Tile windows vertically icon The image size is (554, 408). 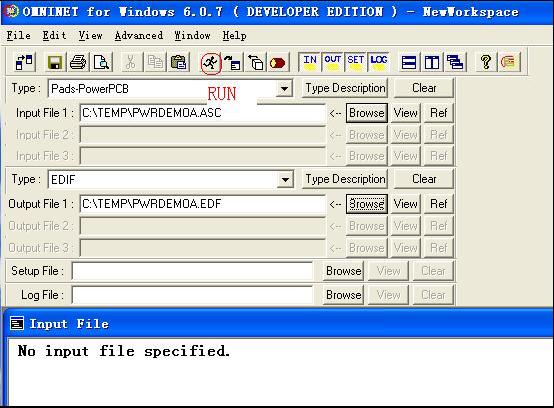[432, 63]
